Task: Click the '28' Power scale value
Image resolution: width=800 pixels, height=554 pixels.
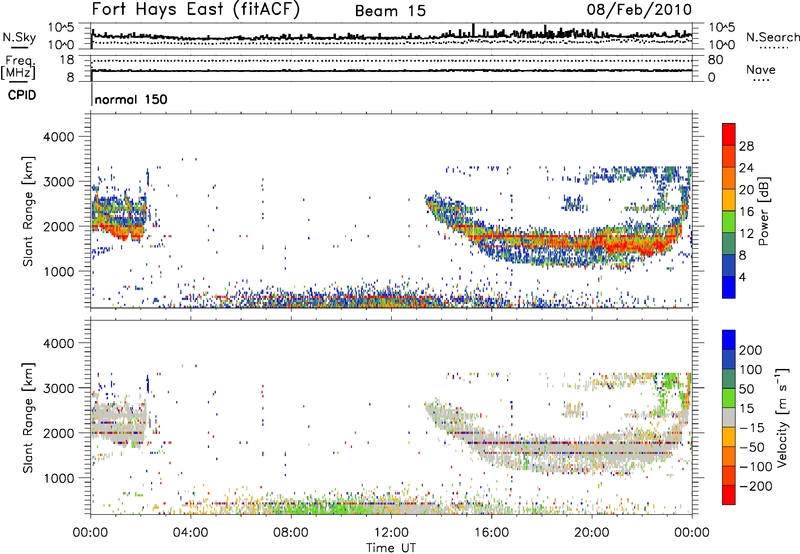Action: coord(746,146)
